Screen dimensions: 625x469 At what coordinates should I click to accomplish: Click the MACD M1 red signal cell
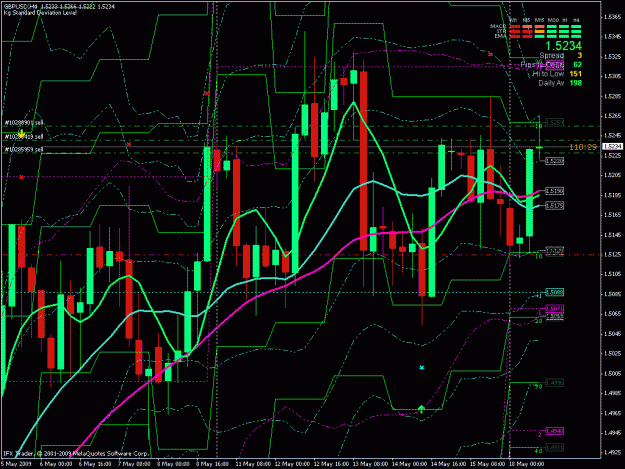point(515,27)
